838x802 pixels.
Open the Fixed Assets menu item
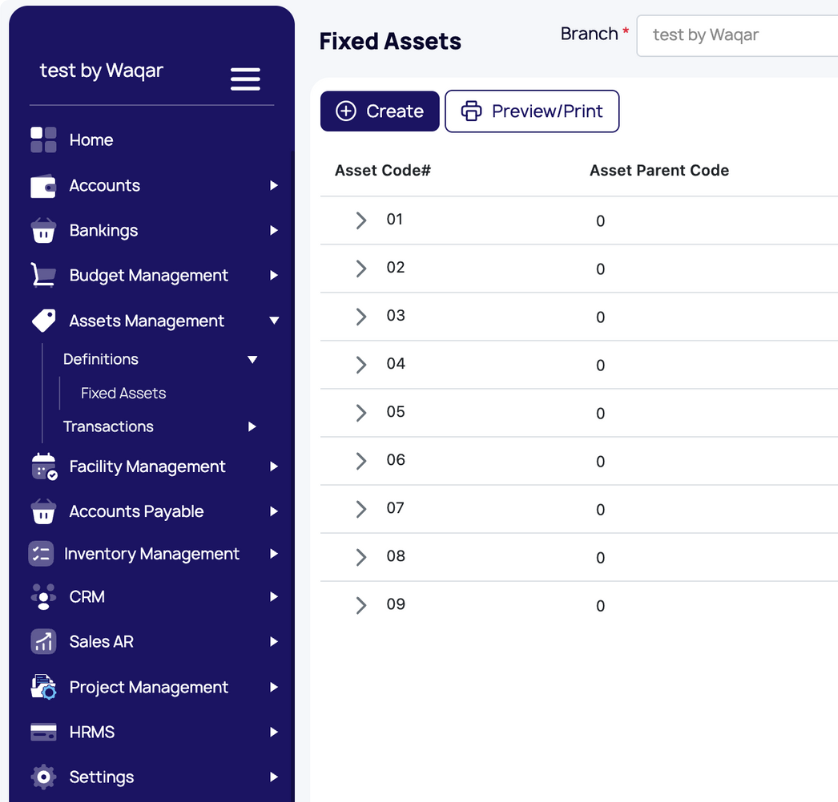coord(123,393)
